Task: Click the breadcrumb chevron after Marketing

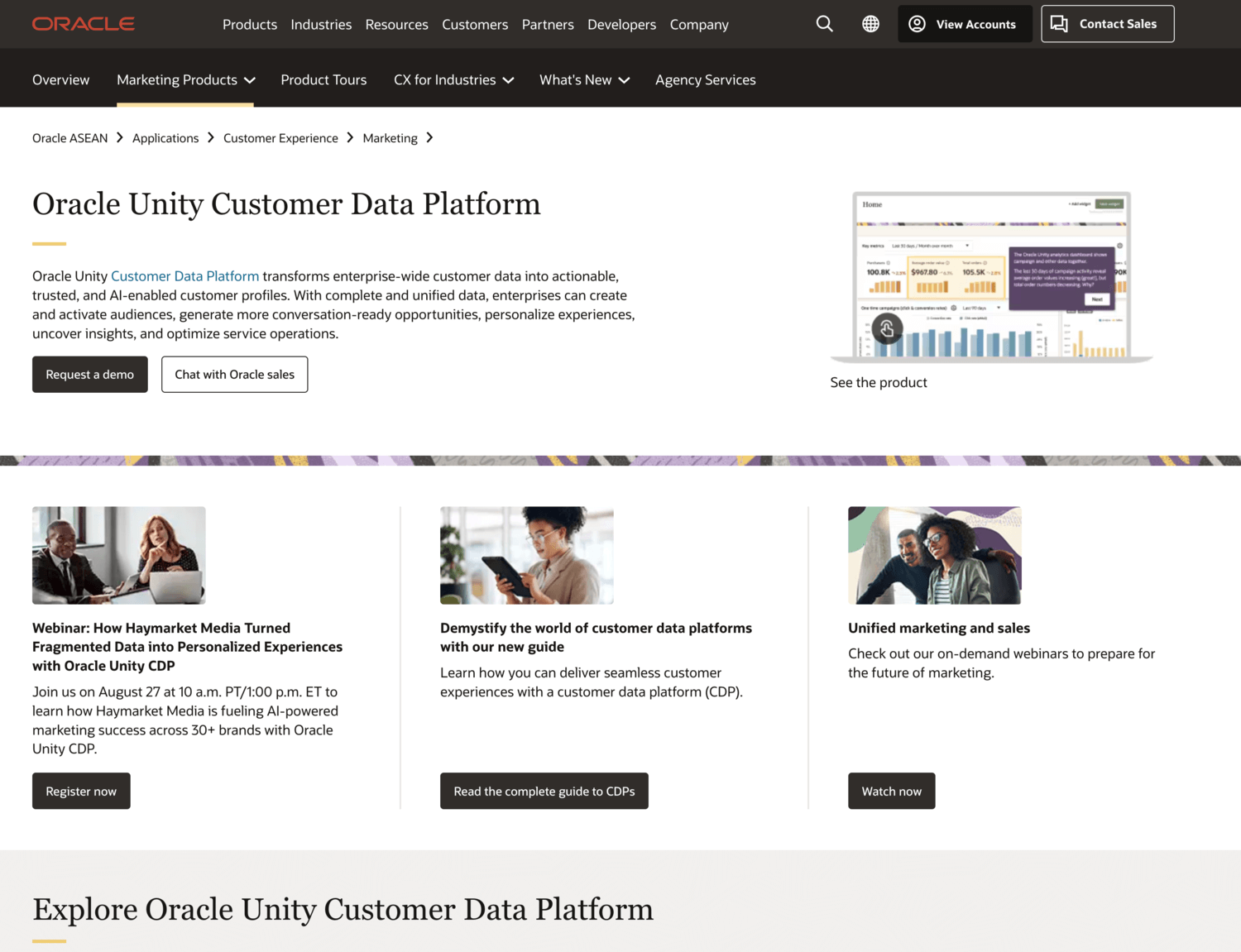Action: coord(430,138)
